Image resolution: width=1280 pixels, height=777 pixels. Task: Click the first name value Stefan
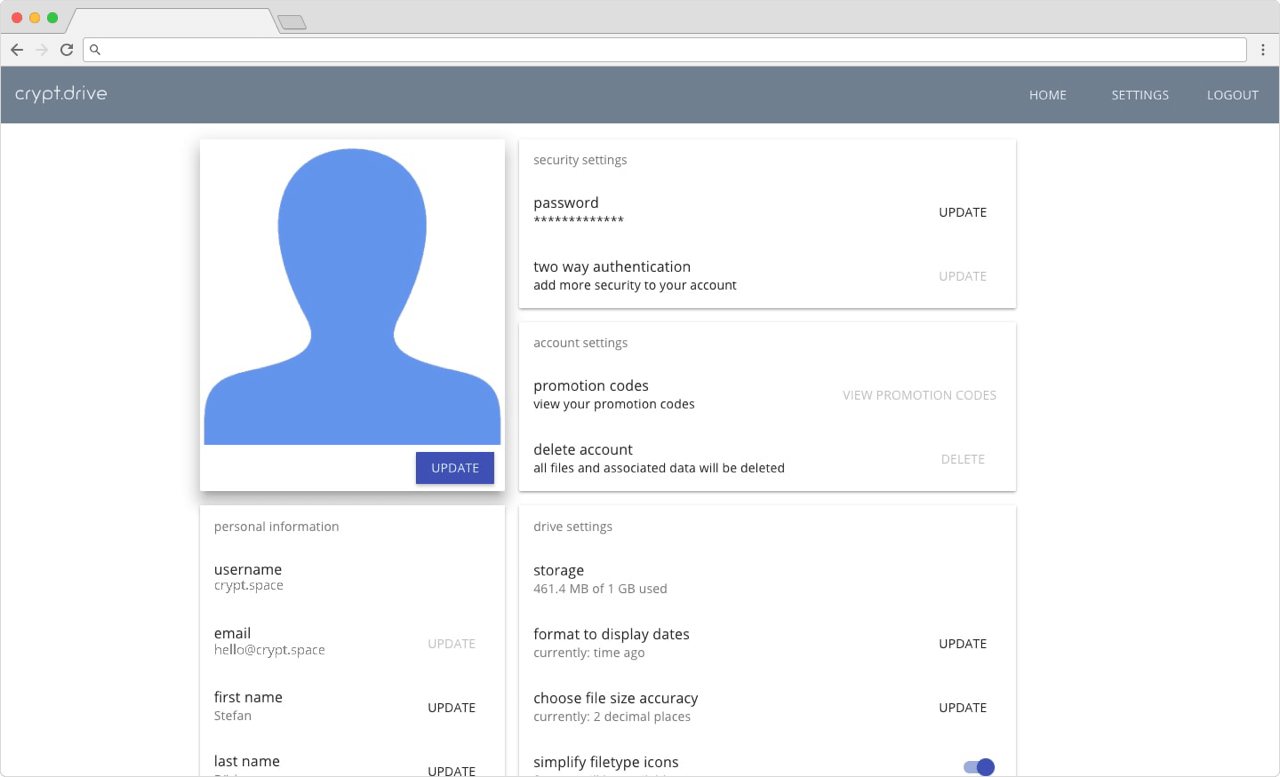233,716
